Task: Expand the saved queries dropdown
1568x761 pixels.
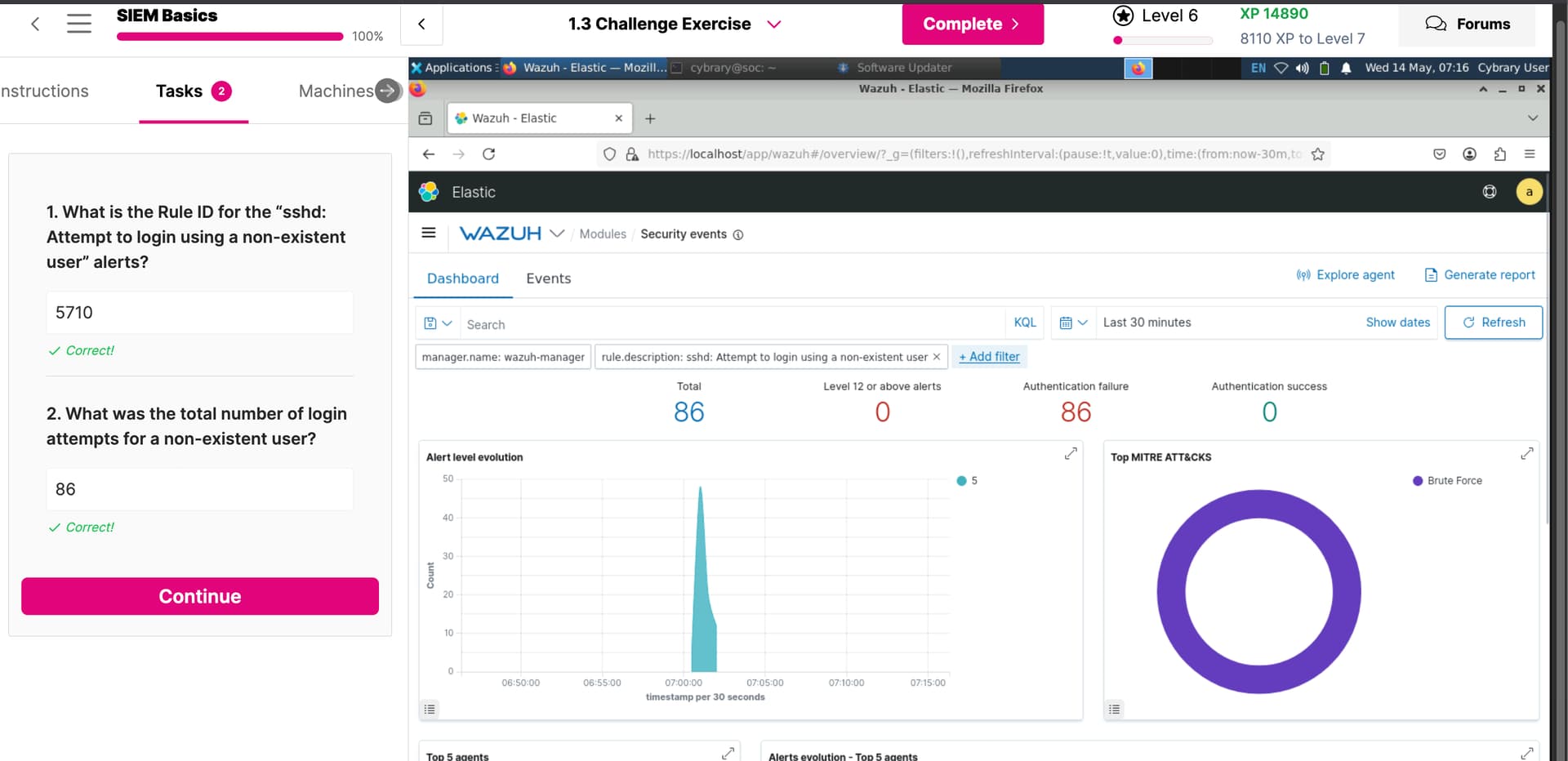Action: pos(438,323)
